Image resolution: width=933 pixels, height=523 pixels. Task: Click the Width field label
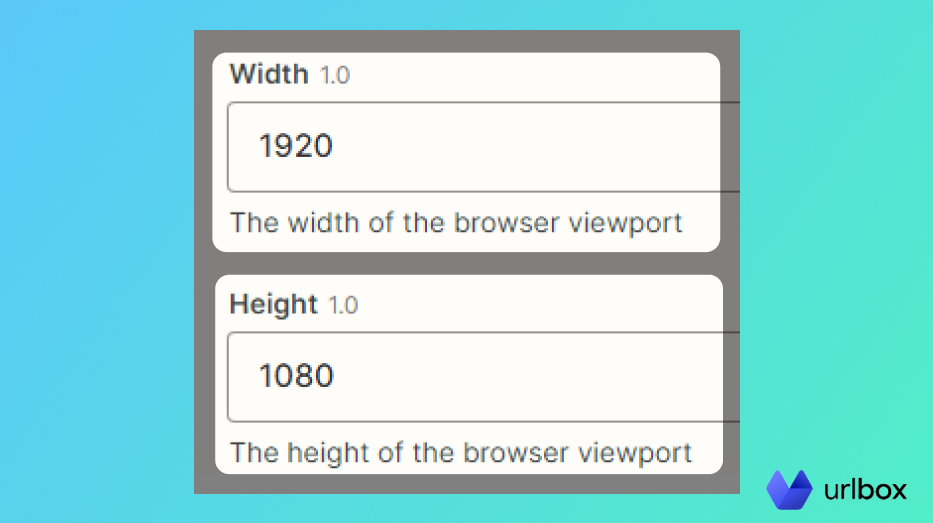[x=269, y=74]
